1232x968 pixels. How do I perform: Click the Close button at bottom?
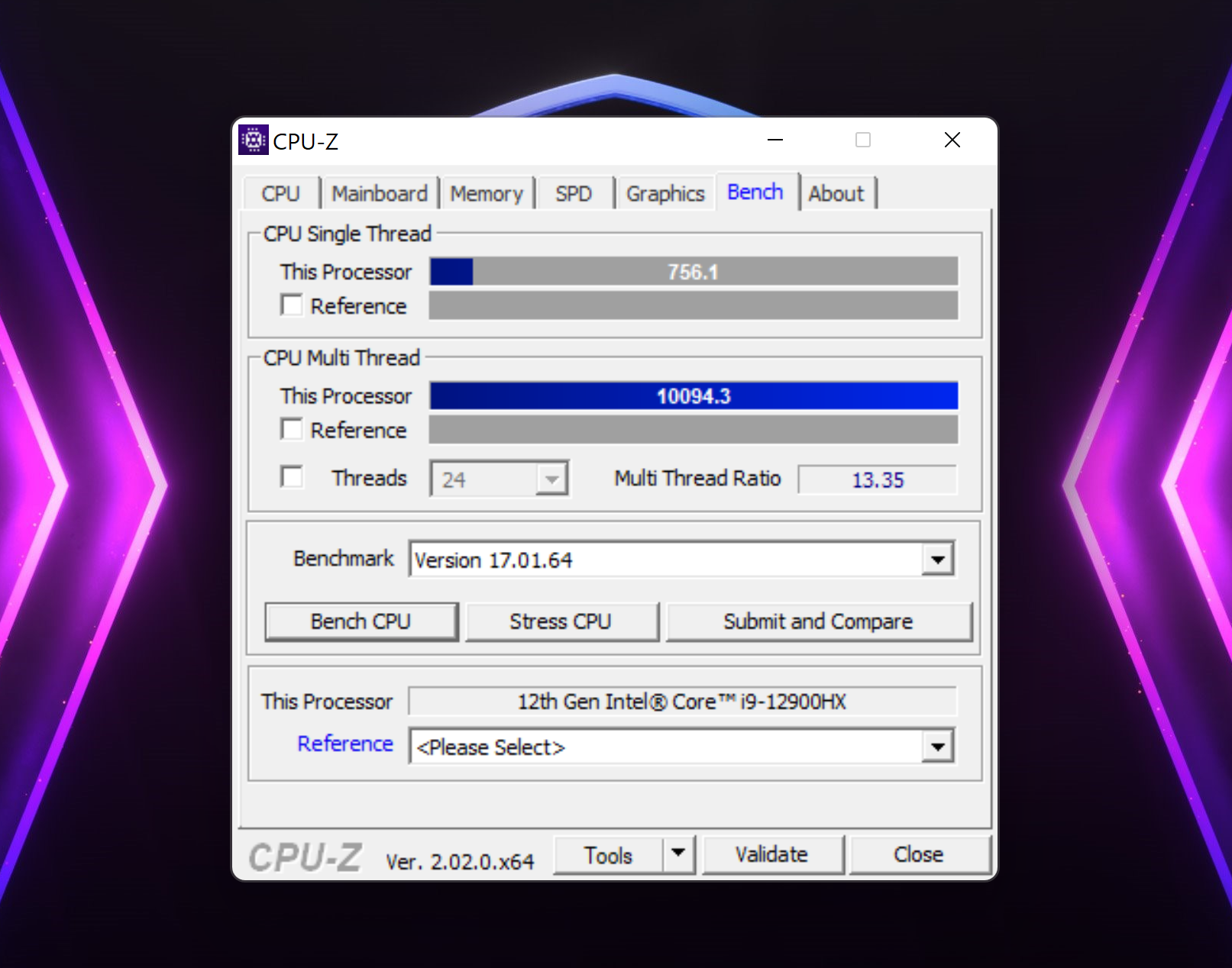tap(919, 854)
